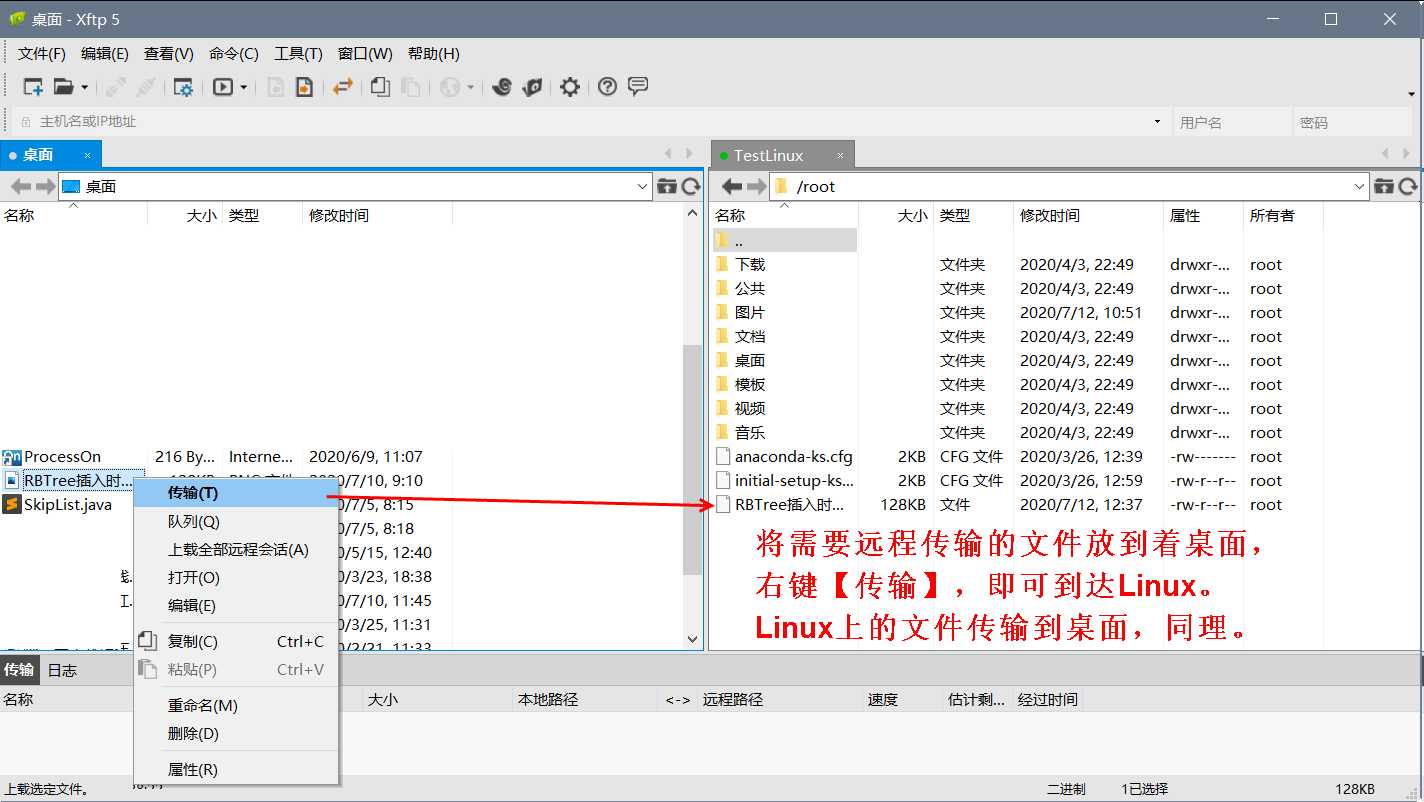Viewport: 1424px width, 802px height.
Task: Click the host name or IP address field
Action: tap(590, 122)
